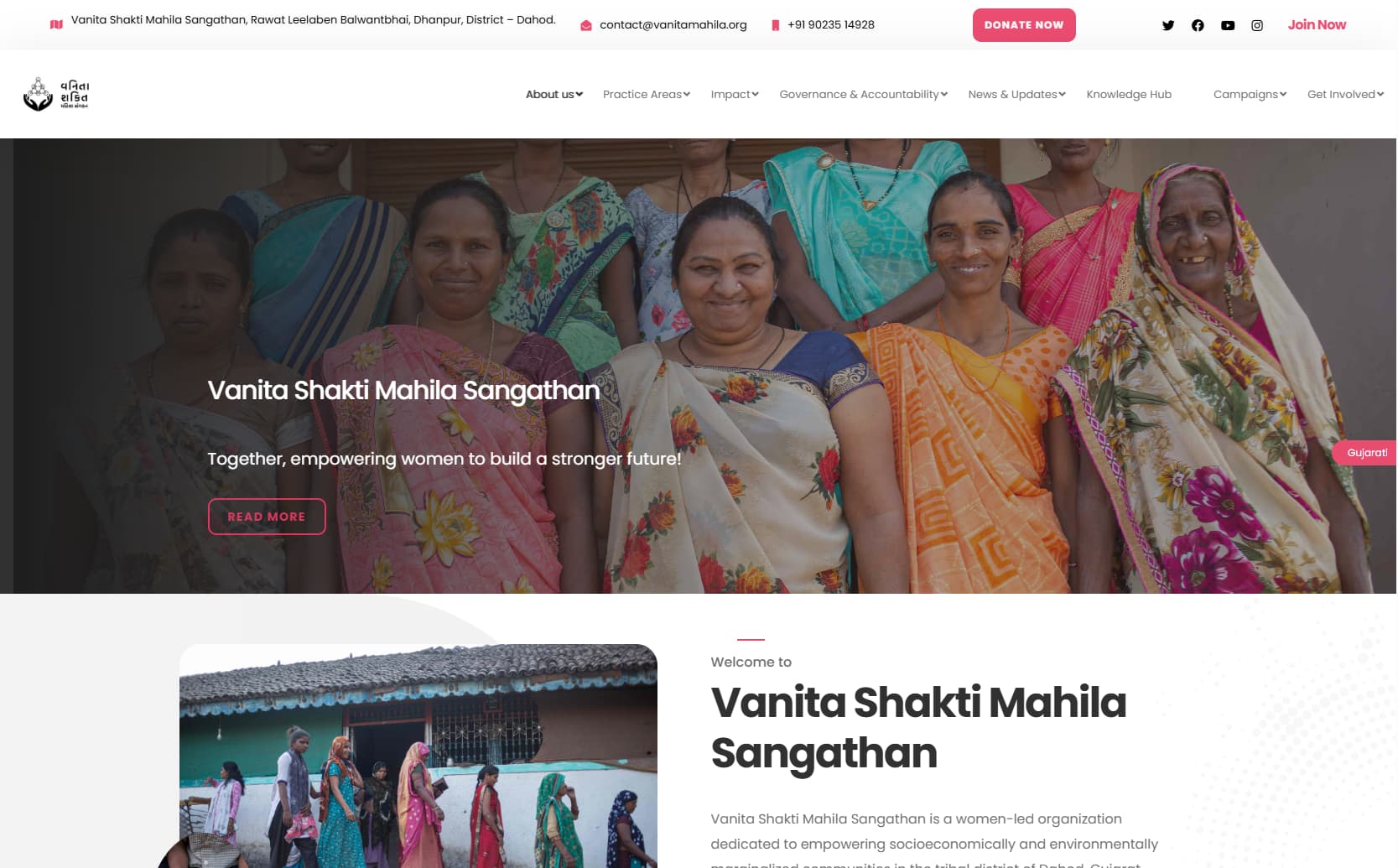The height and width of the screenshot is (868, 1398).
Task: Expand the Governance & Accountability dropdown
Action: (x=863, y=94)
